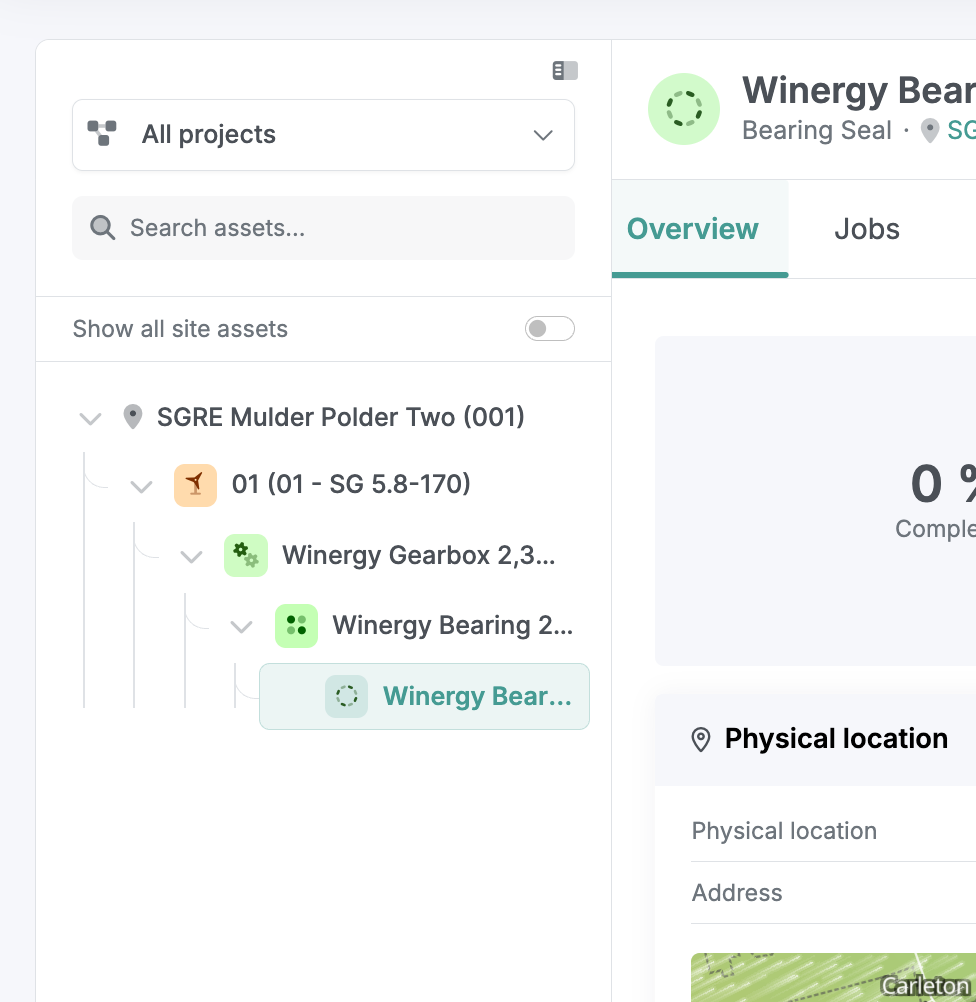Open the All projects dropdown

(x=323, y=135)
